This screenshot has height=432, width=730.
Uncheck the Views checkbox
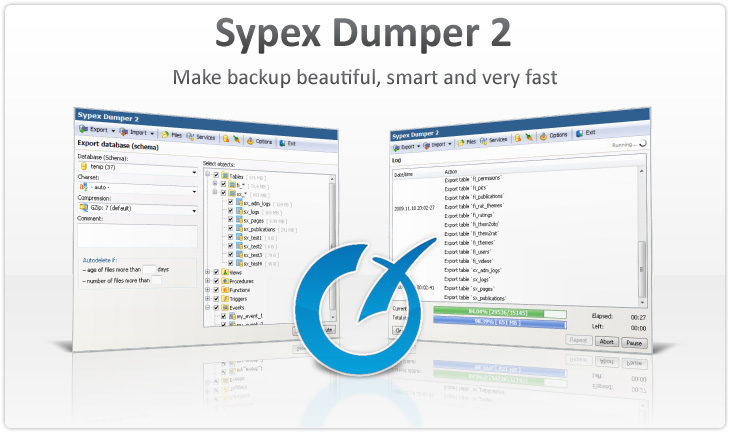pyautogui.click(x=216, y=272)
